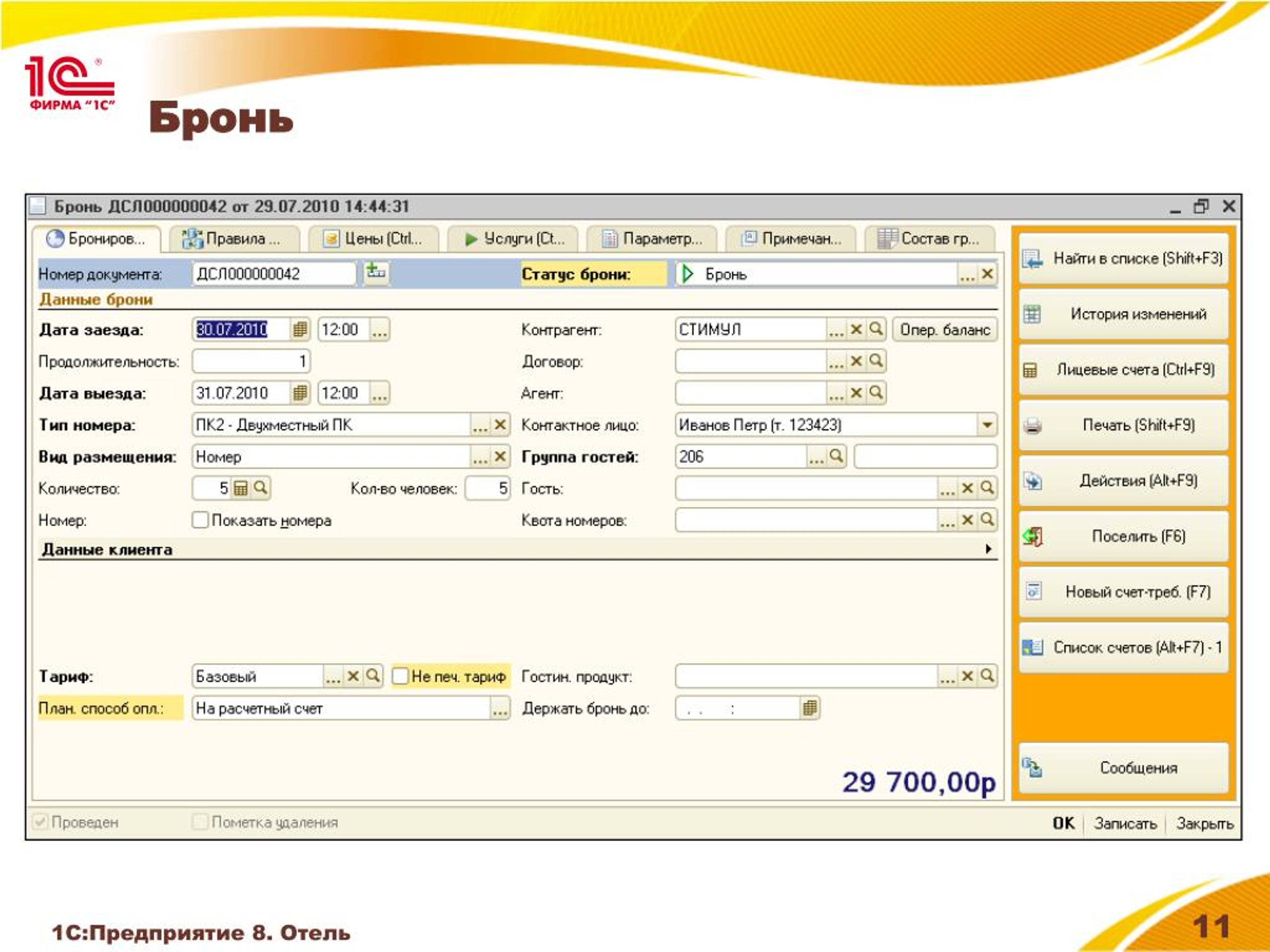Open calendar picker for Дата выезда
This screenshot has width=1270, height=952.
(x=300, y=393)
